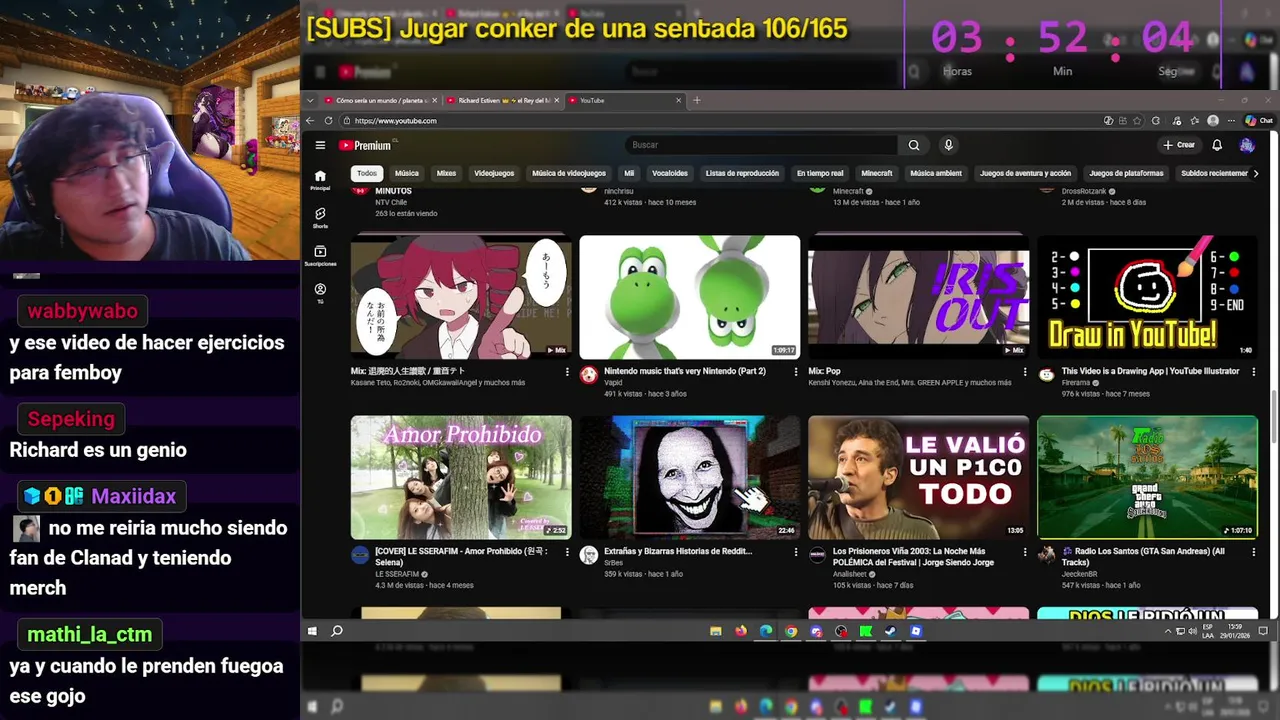The image size is (1280, 720).
Task: Click the YouTube Premium logo
Action: [365, 145]
